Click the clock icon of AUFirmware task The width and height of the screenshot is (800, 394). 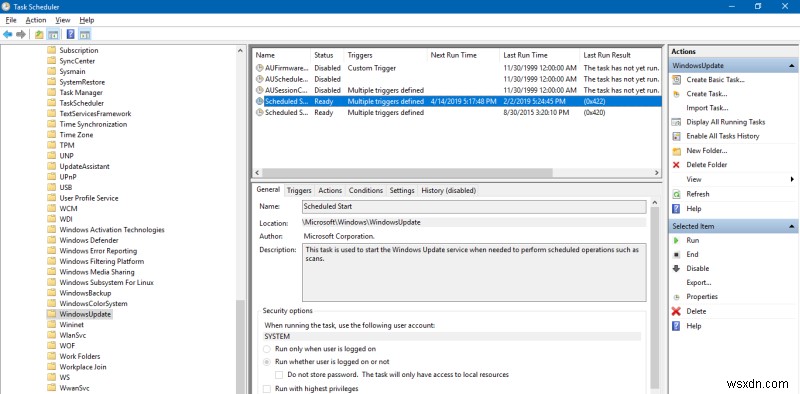point(259,68)
